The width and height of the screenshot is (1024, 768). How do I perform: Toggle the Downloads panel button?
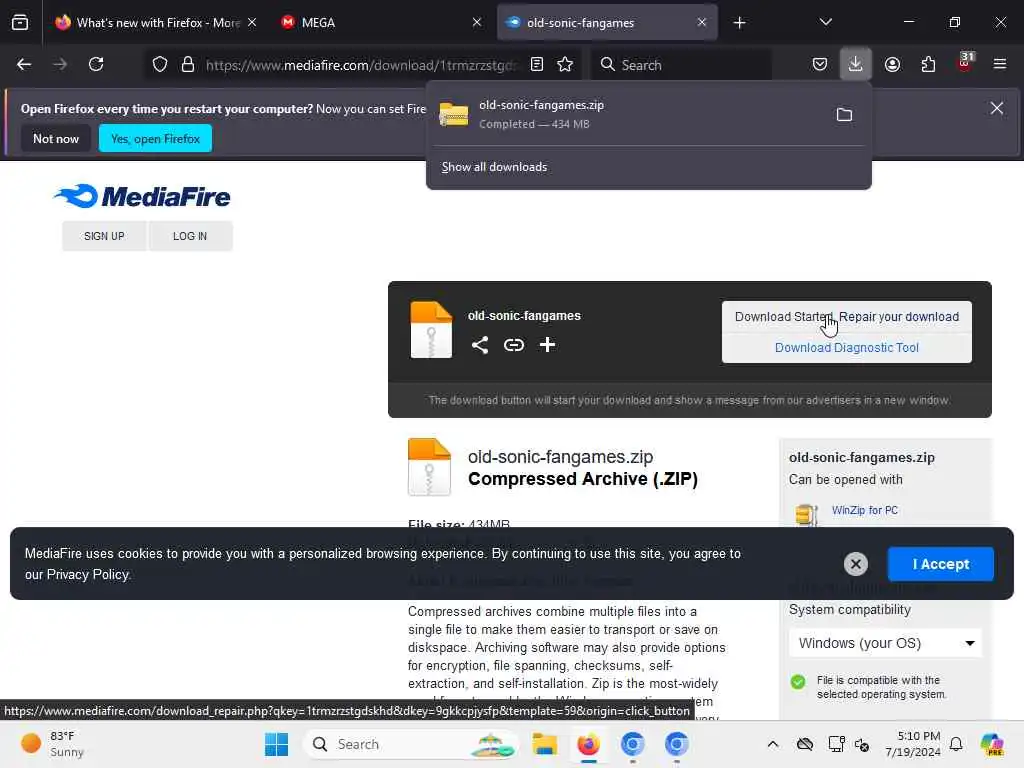(856, 65)
